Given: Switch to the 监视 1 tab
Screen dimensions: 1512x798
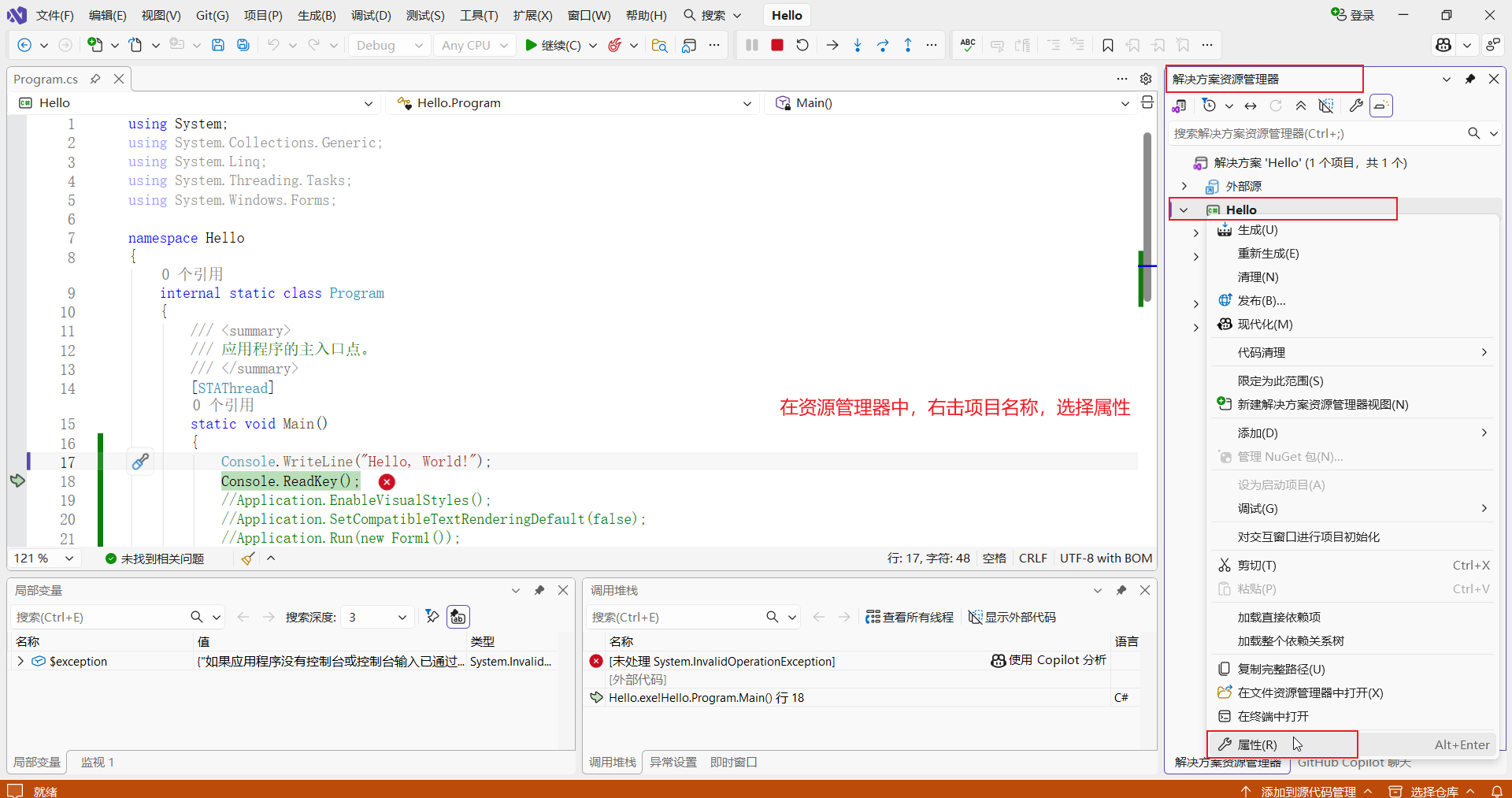Looking at the screenshot, I should (x=98, y=762).
